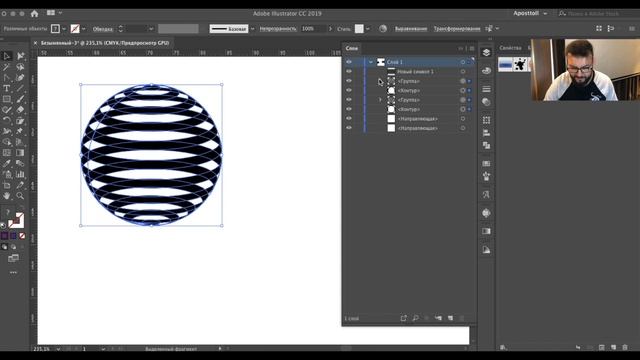Open the Color palette dock icon

pos(486,71)
